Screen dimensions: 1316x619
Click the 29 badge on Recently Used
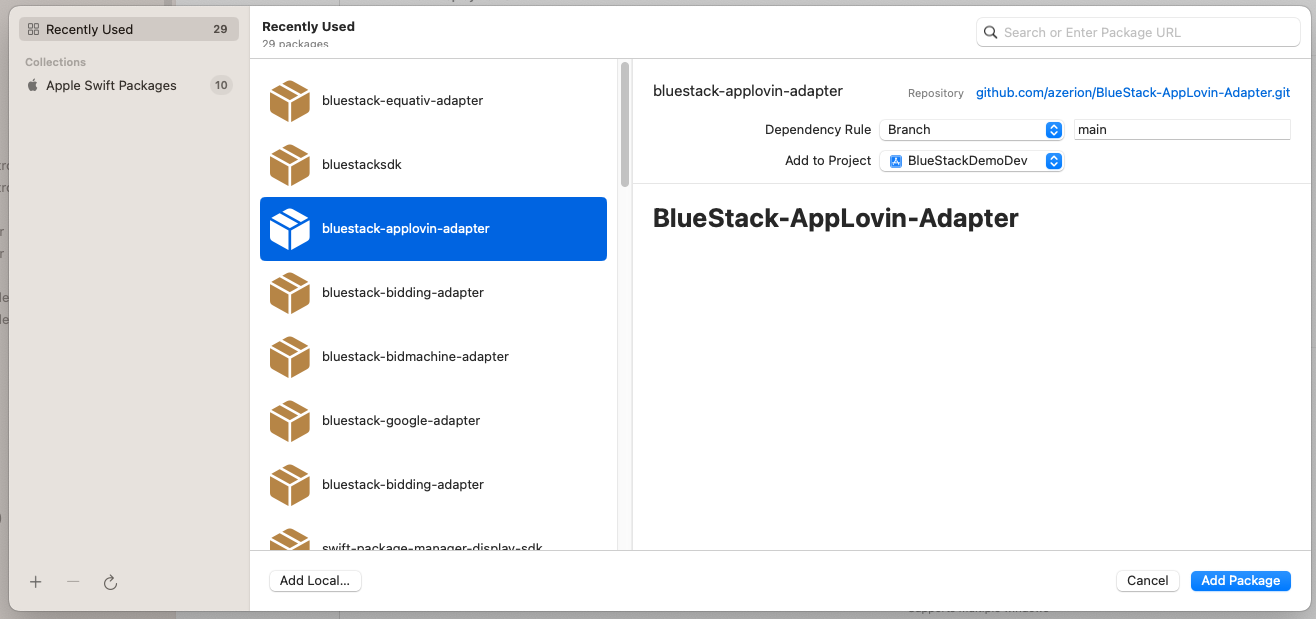(x=220, y=29)
